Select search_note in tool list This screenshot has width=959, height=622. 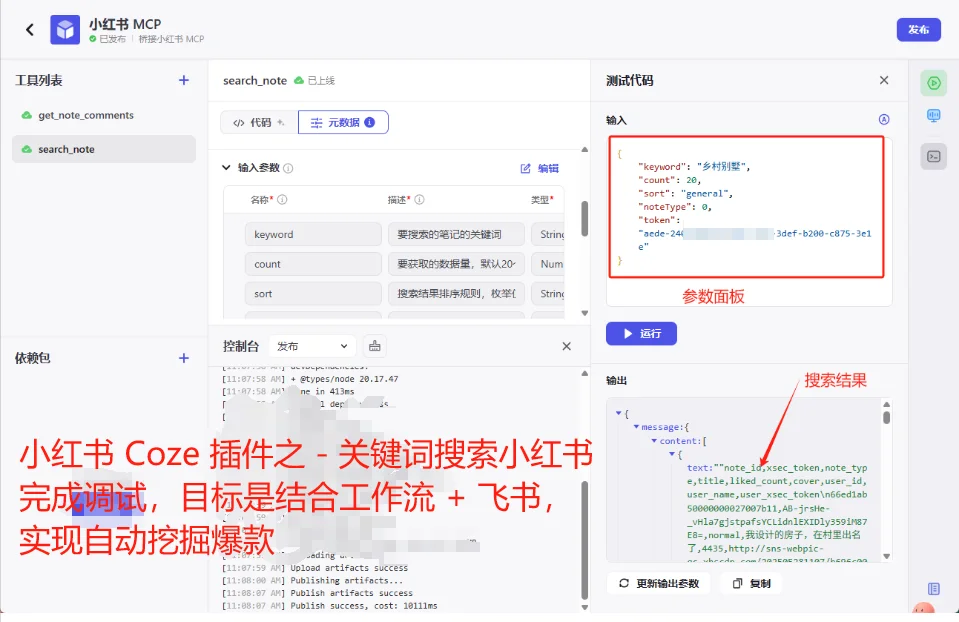pos(104,149)
